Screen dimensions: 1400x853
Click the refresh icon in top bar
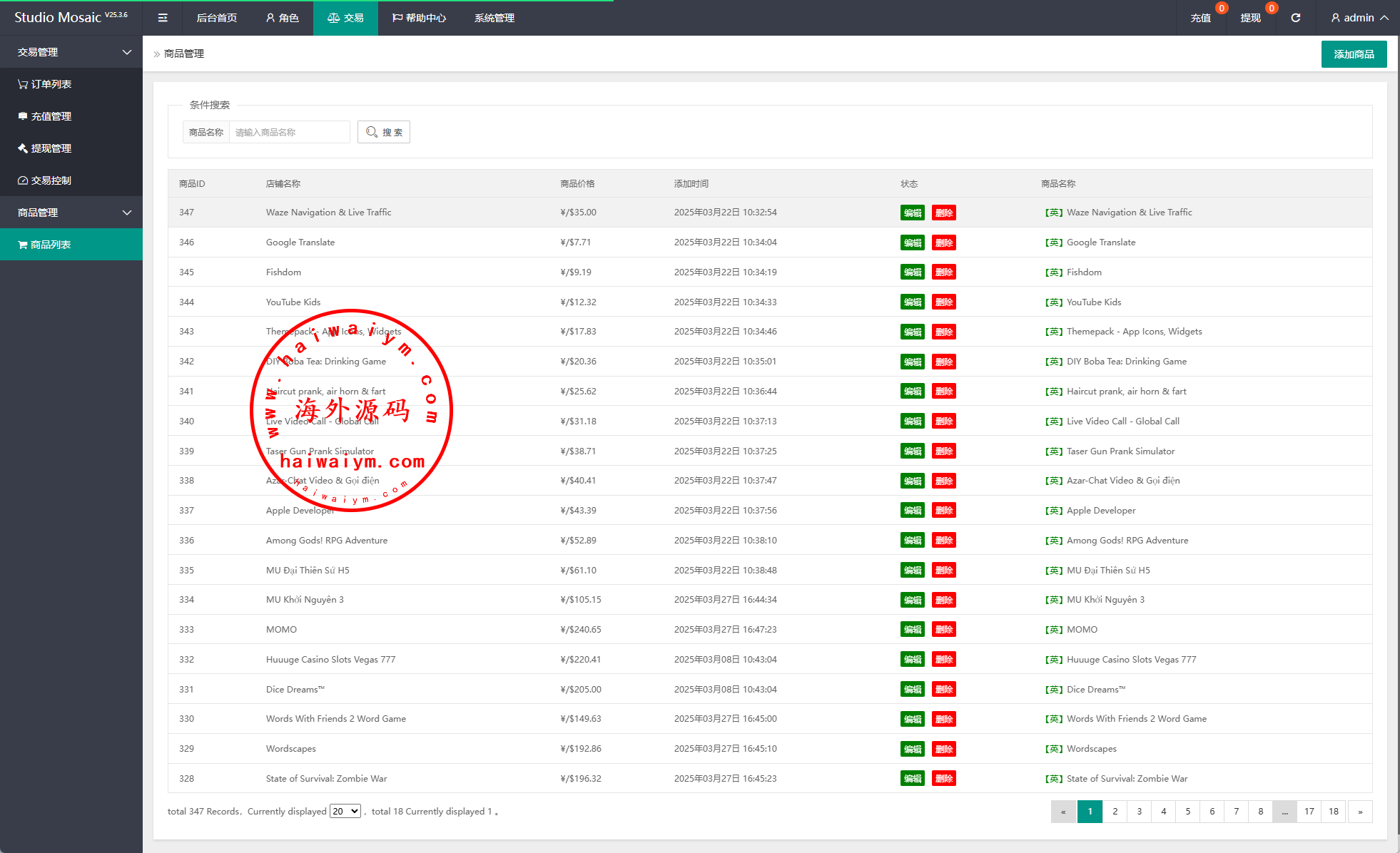click(1295, 18)
